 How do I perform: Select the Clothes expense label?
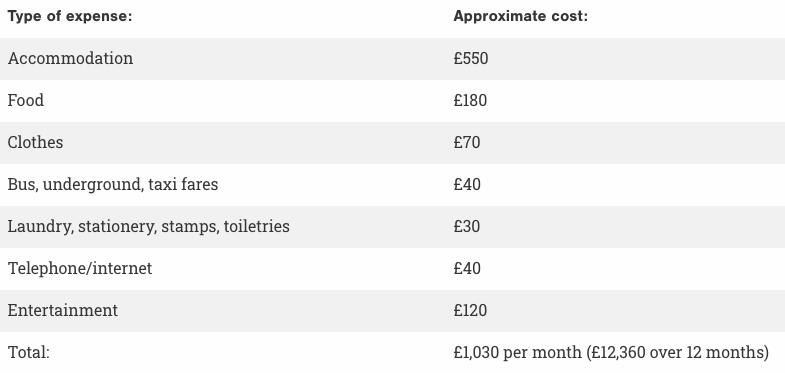(x=35, y=142)
